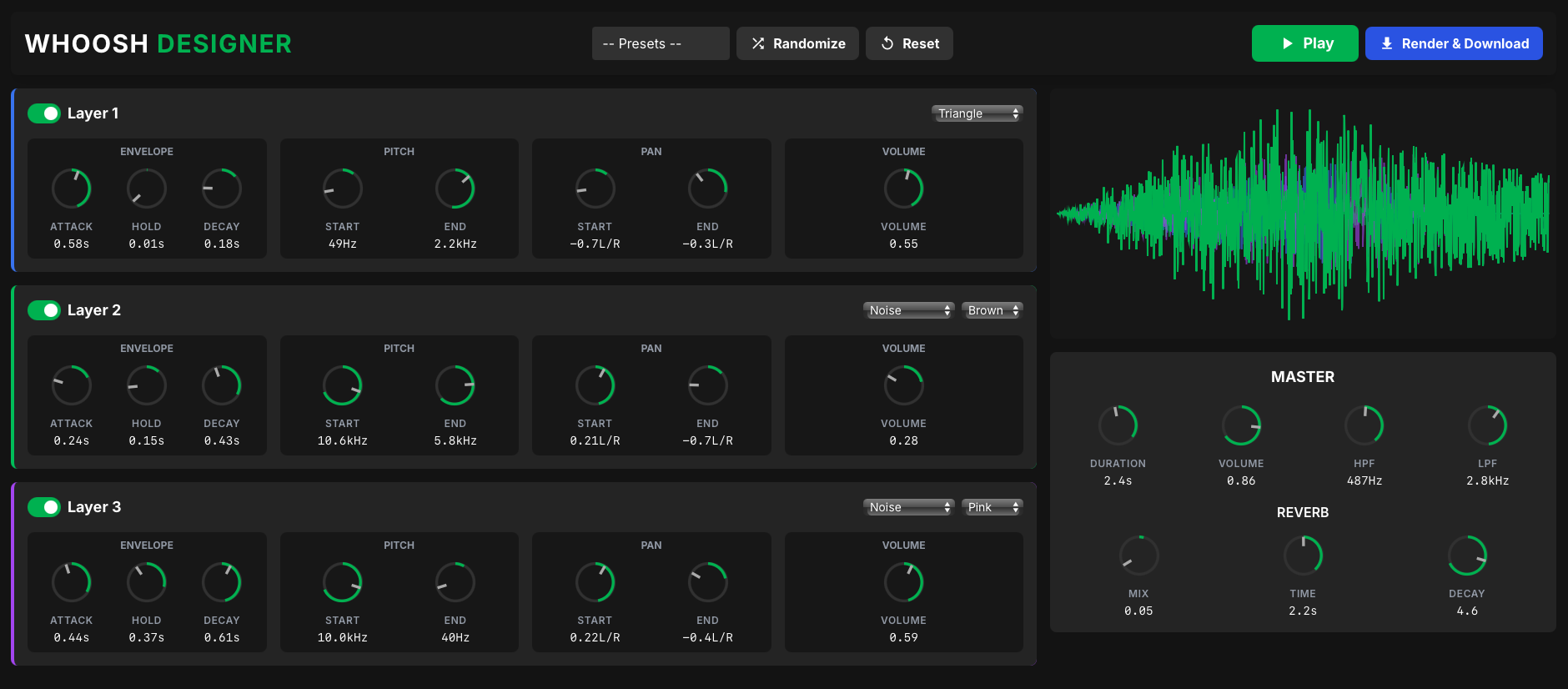Click the Layer 1 title label

point(93,113)
